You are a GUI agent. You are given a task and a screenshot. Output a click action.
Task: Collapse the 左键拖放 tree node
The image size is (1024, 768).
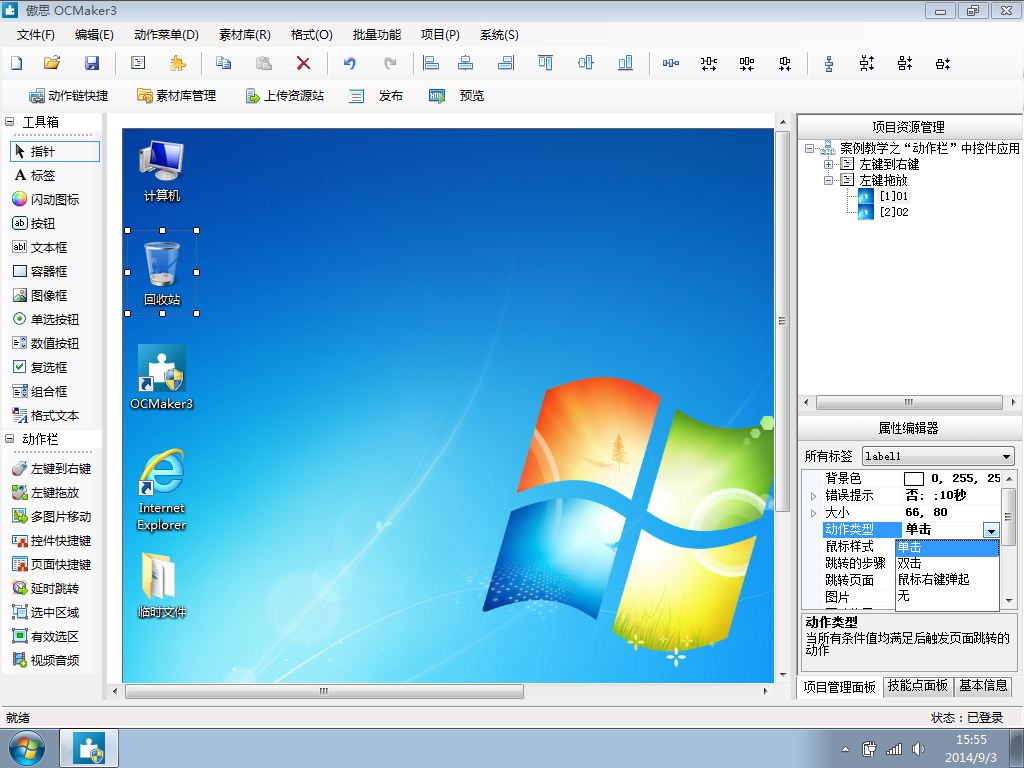828,180
